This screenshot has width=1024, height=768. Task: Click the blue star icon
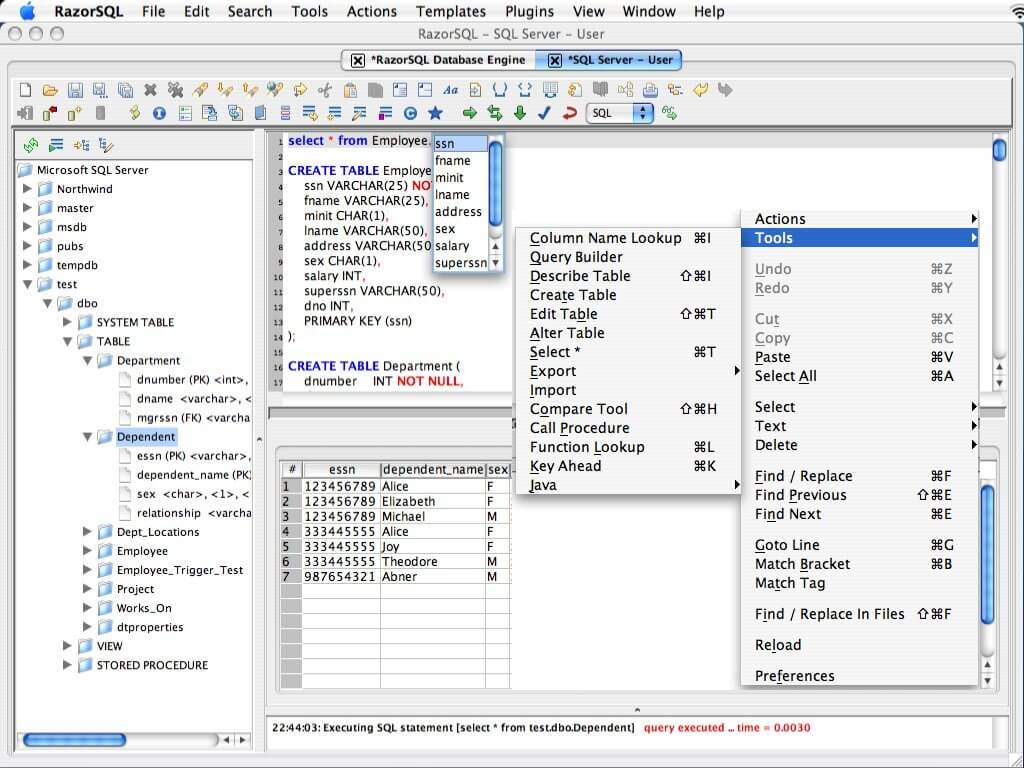pyautogui.click(x=435, y=114)
